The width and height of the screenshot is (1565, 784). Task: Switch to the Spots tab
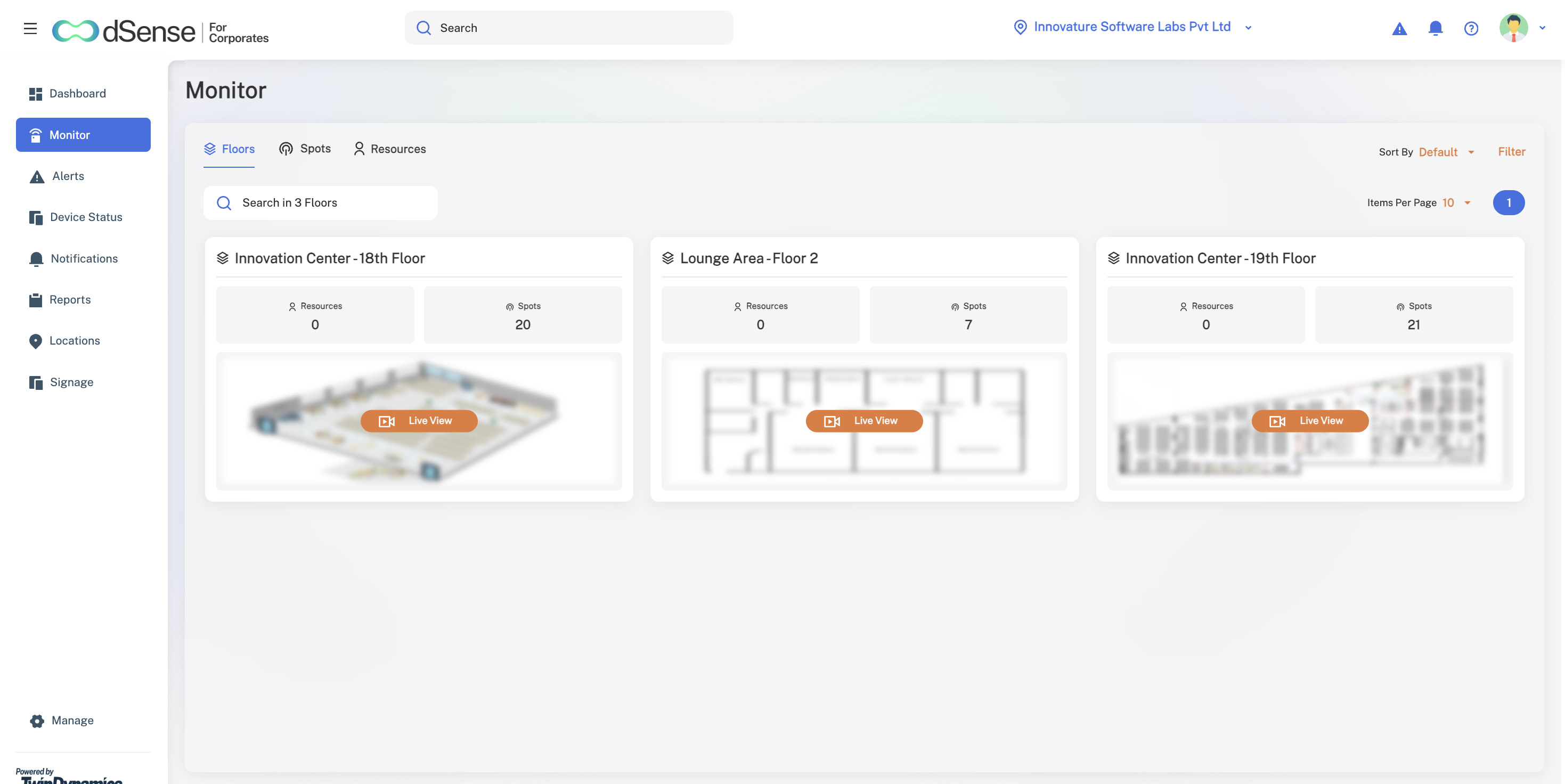pyautogui.click(x=305, y=149)
